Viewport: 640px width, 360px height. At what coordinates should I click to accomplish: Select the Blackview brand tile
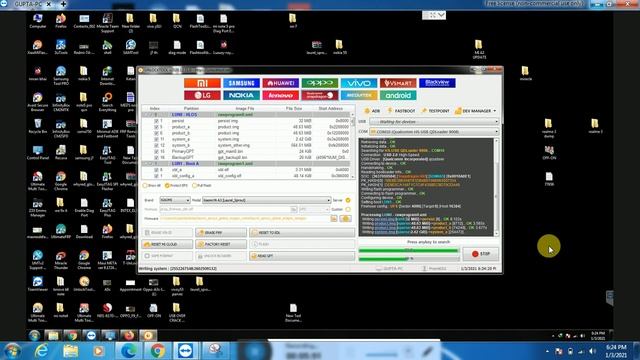(437, 83)
